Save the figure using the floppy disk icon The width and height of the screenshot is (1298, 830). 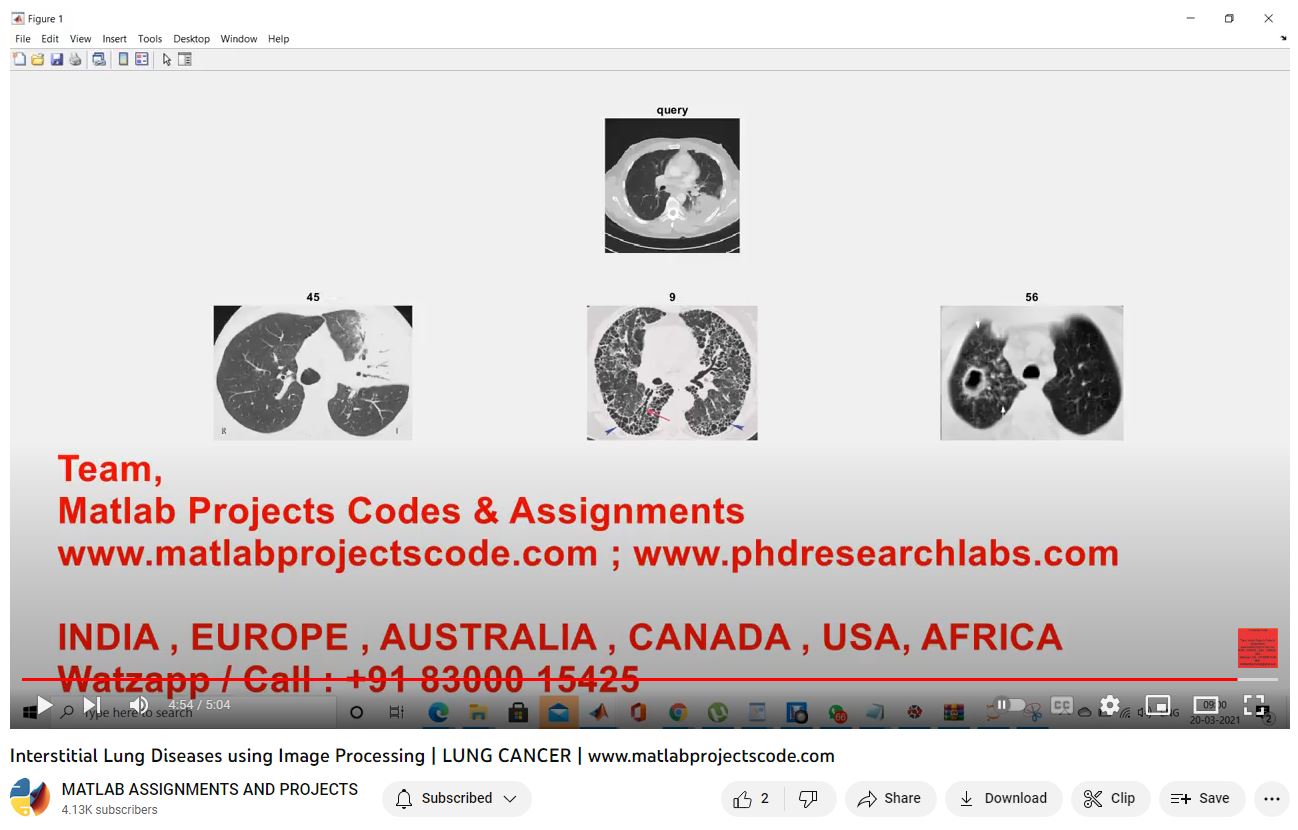tap(56, 60)
